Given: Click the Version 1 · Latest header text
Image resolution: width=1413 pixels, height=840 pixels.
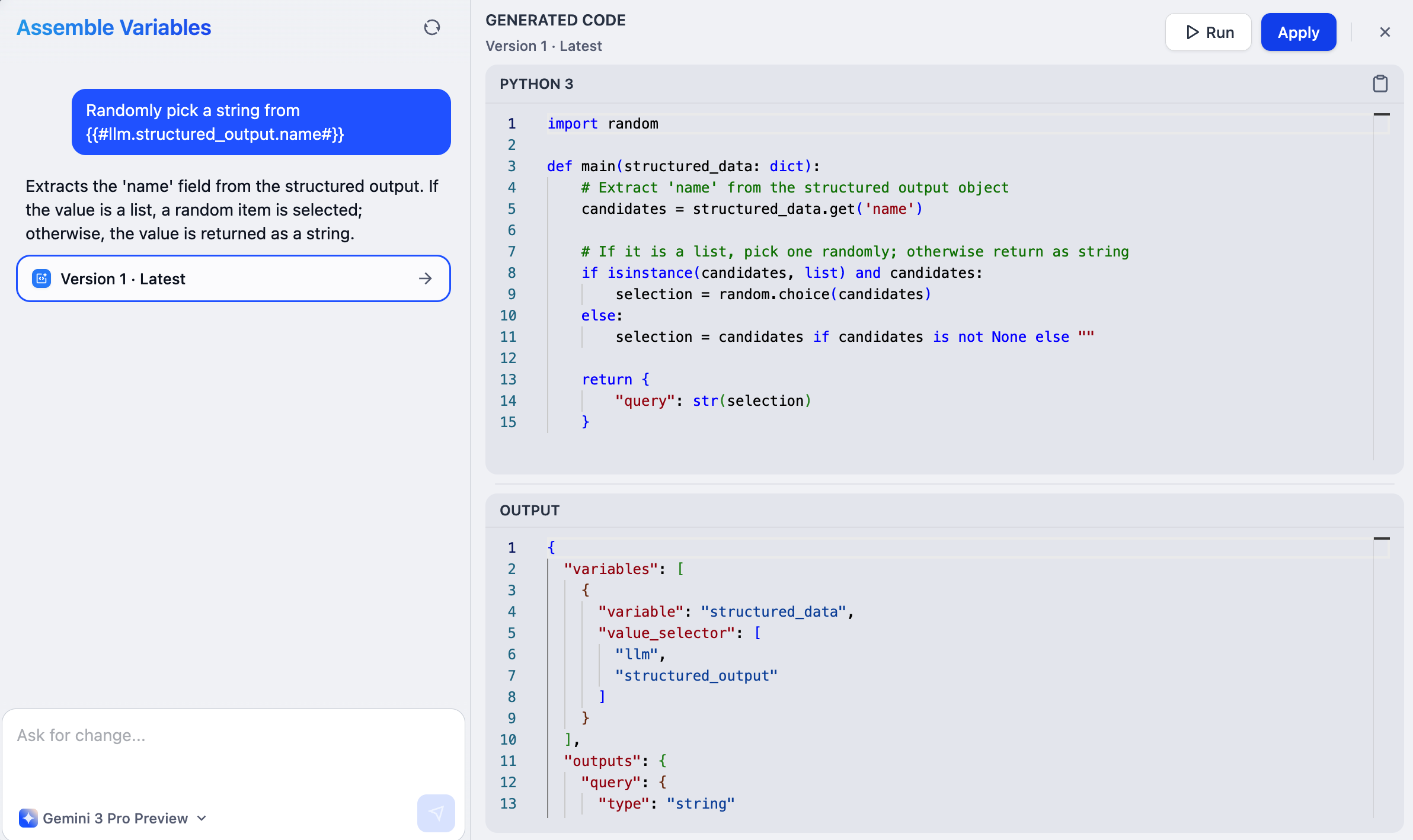Looking at the screenshot, I should [543, 46].
